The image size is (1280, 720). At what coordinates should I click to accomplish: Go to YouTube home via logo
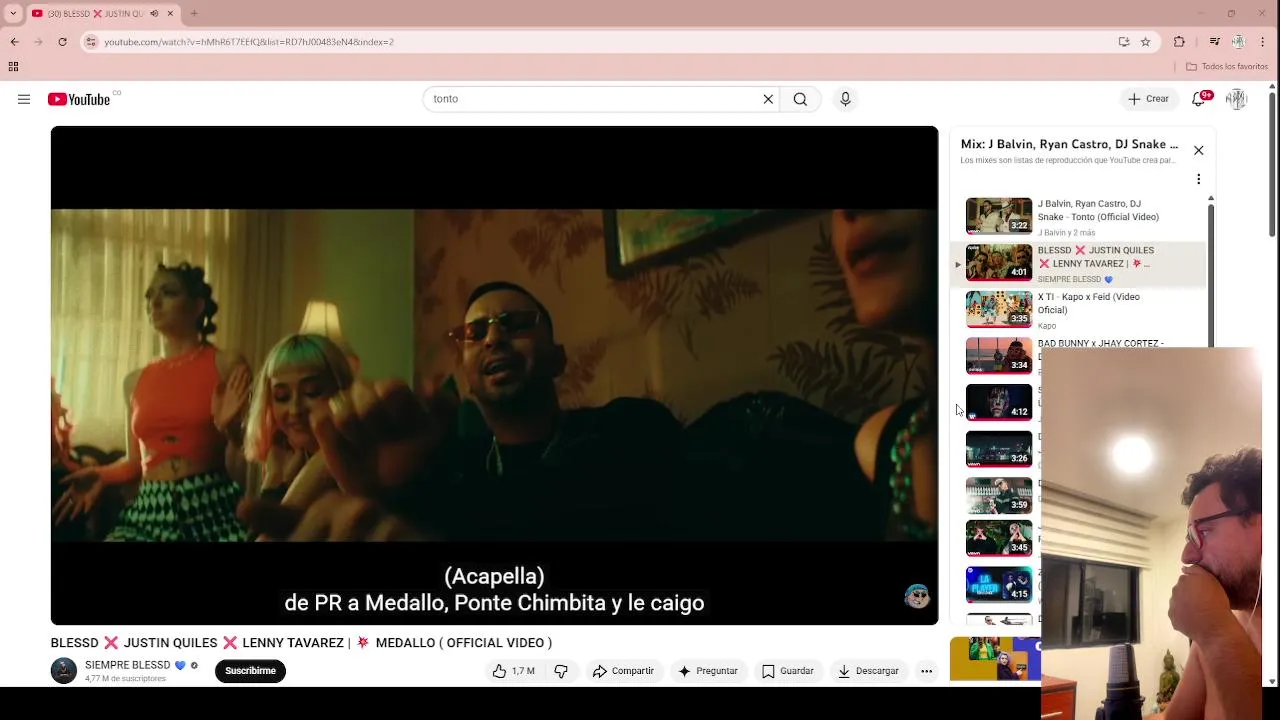point(78,99)
